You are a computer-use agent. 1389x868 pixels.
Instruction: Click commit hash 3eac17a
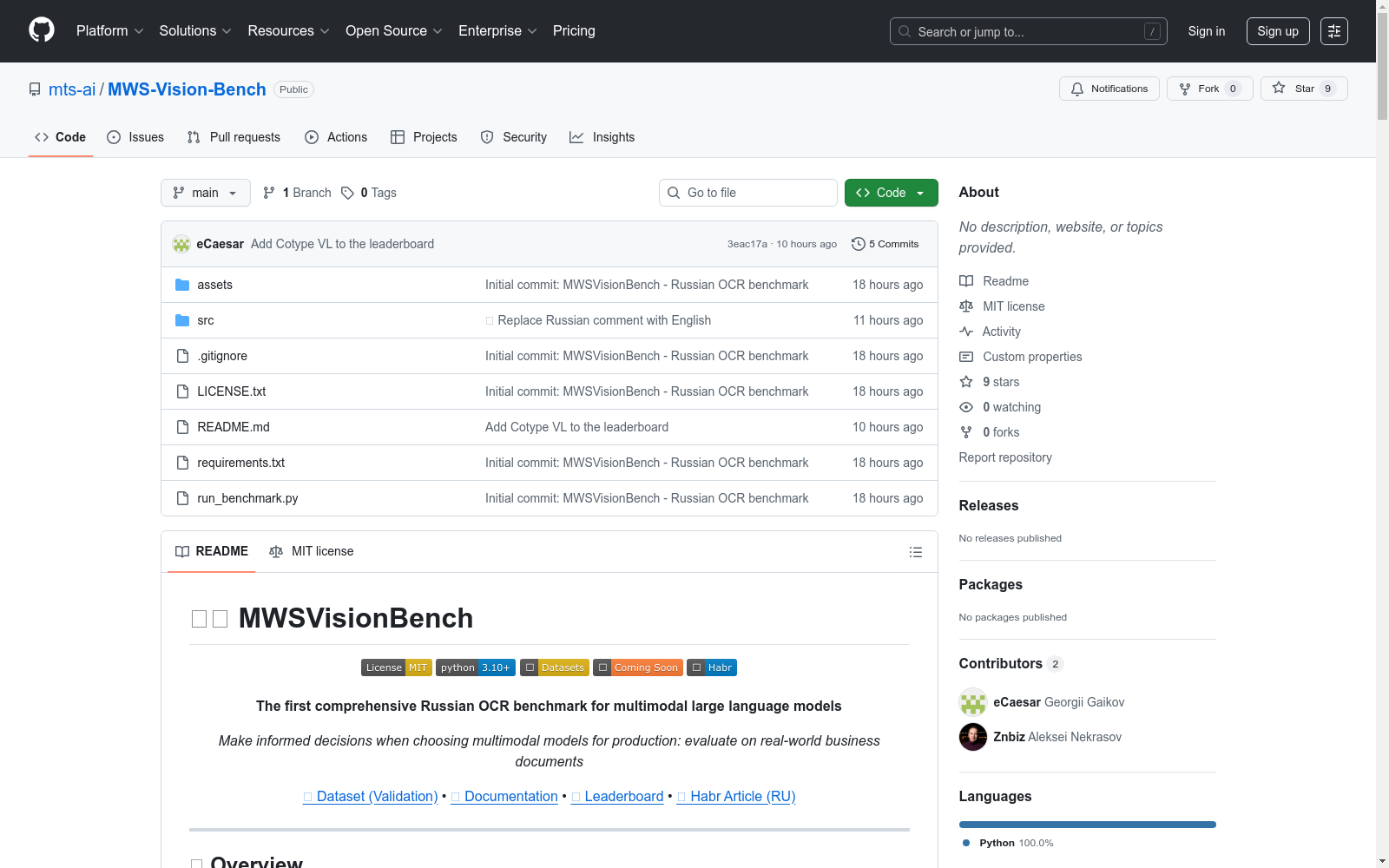(747, 244)
